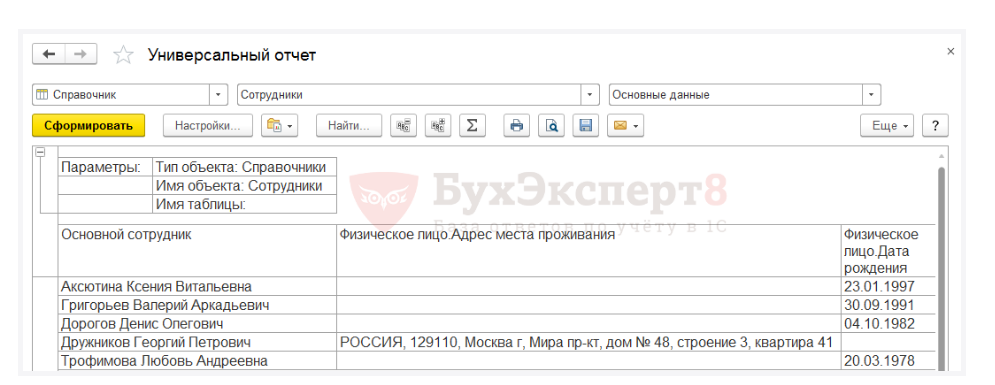
Task: Click the Сформировать button
Action: (x=88, y=126)
